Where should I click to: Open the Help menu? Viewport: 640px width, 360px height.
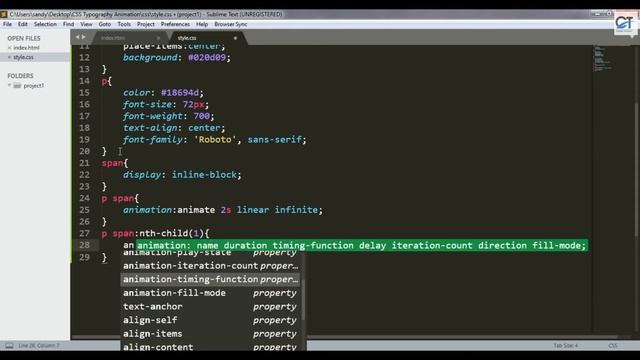click(x=202, y=24)
